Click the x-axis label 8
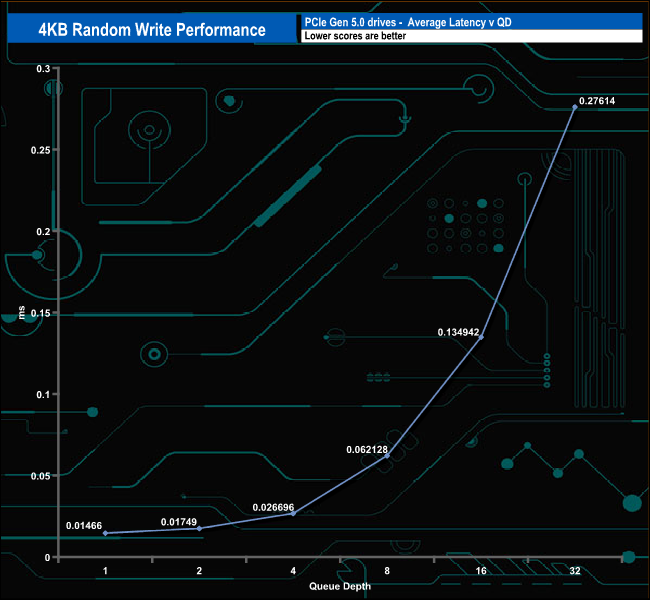This screenshot has width=650, height=600. click(x=387, y=571)
